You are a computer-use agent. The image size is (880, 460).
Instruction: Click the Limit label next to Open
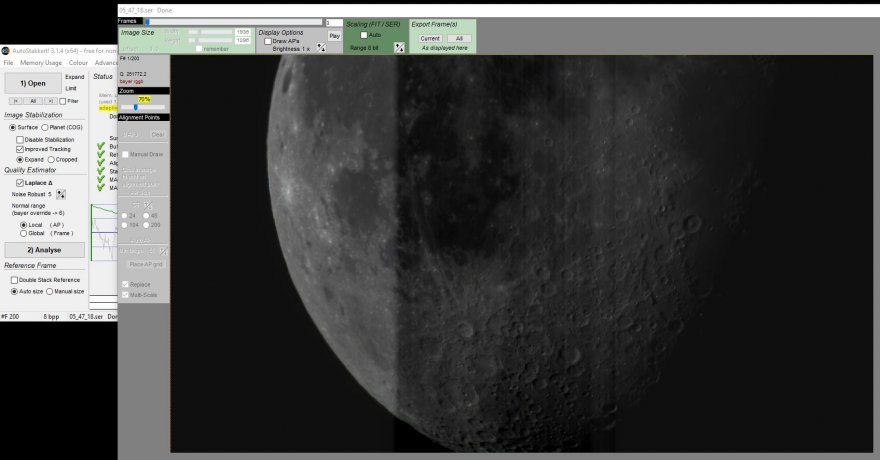coord(71,89)
